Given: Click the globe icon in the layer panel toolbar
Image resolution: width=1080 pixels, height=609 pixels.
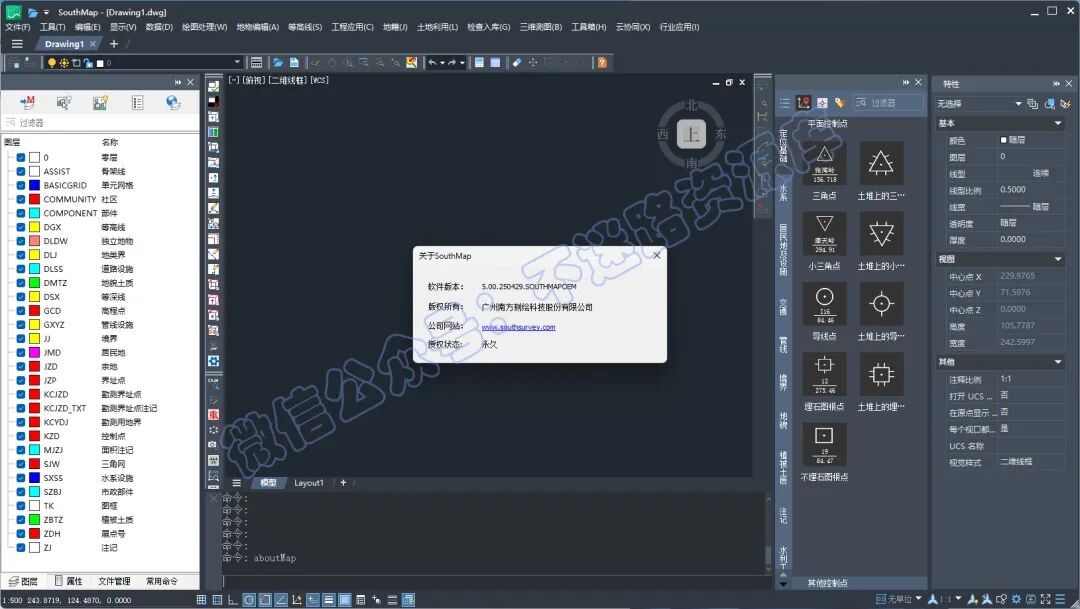Looking at the screenshot, I should (173, 103).
